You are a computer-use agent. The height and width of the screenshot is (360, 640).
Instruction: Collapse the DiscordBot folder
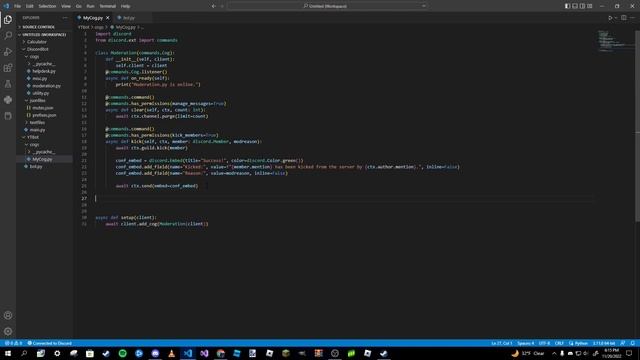pos(44,49)
